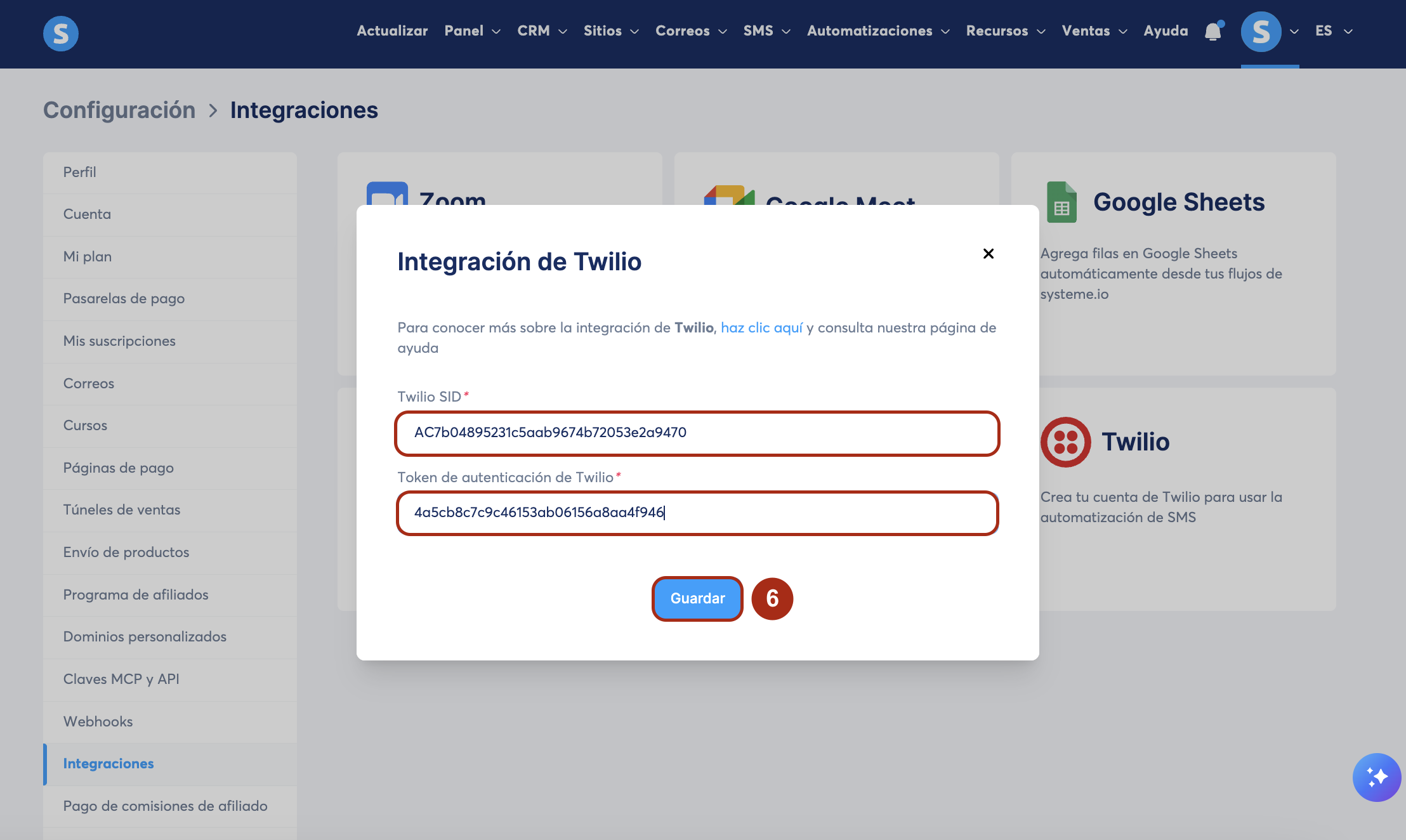This screenshot has height=840, width=1406.
Task: Open Webhooks in the sidebar
Action: pos(170,722)
